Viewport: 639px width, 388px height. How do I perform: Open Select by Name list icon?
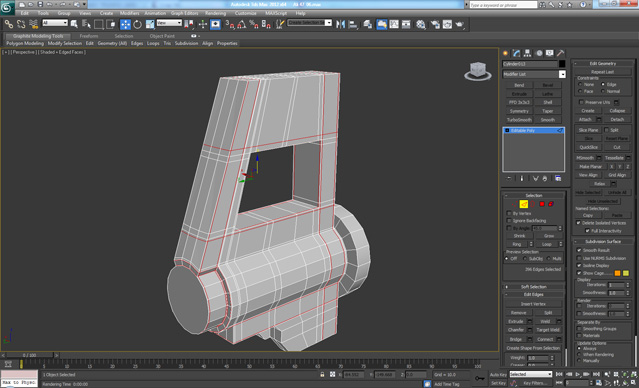[86, 24]
